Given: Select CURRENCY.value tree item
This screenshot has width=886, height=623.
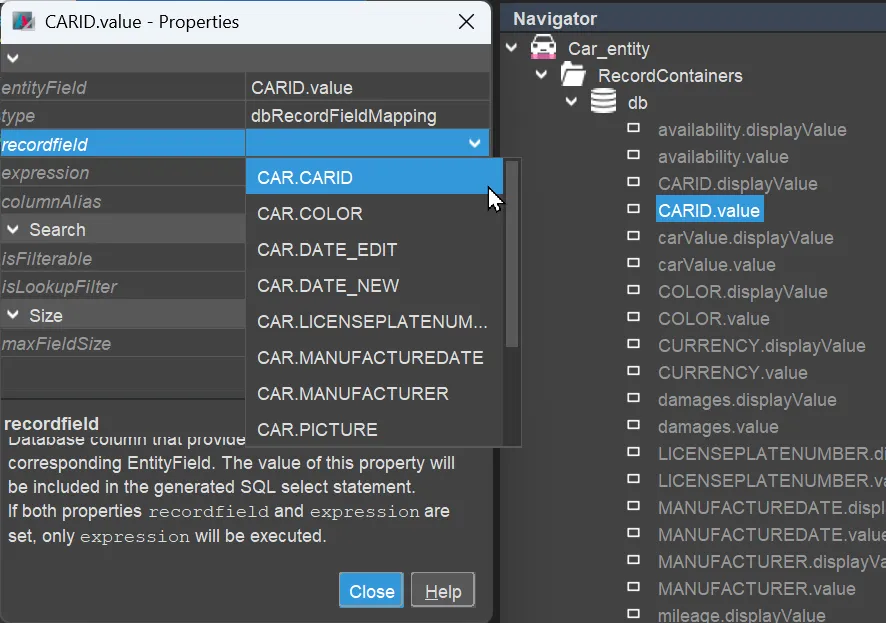Looking at the screenshot, I should pyautogui.click(x=733, y=373).
